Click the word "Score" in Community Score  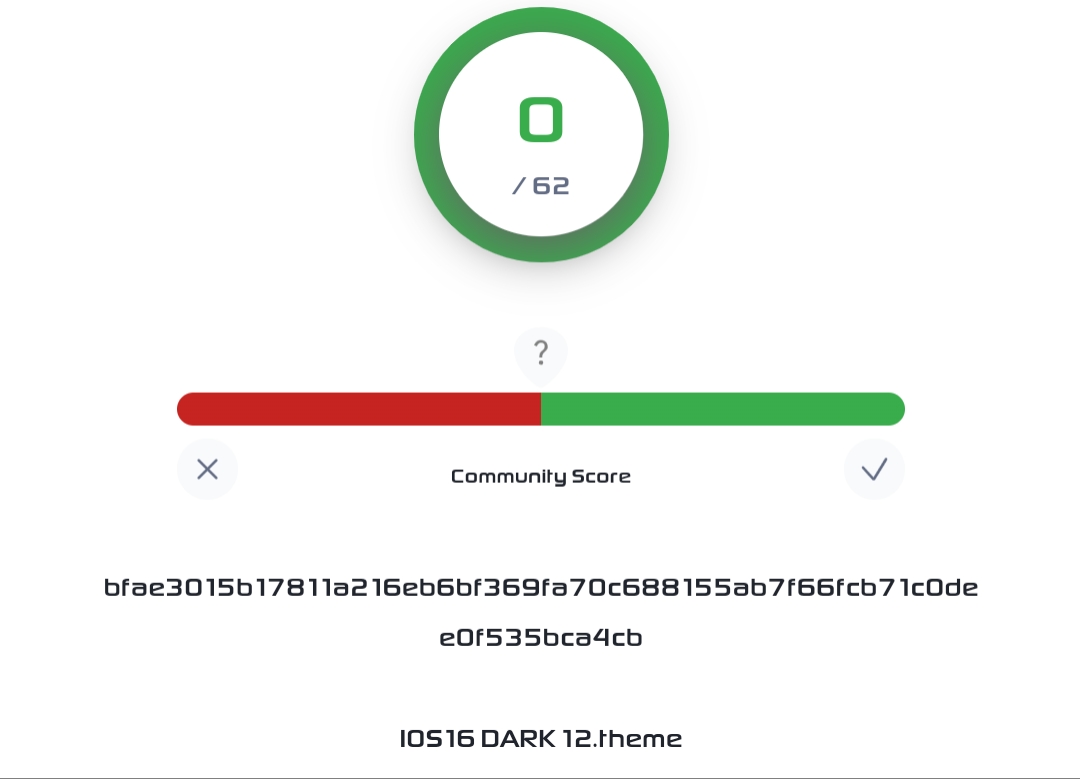(601, 476)
